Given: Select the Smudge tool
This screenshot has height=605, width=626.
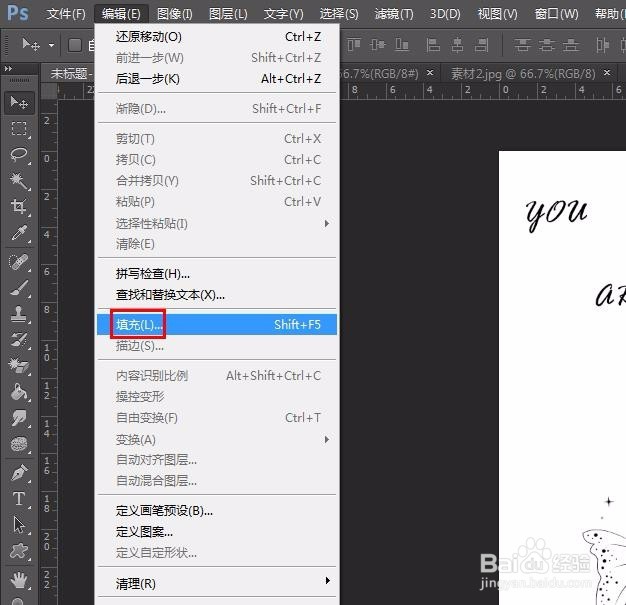Looking at the screenshot, I should click(19, 418).
